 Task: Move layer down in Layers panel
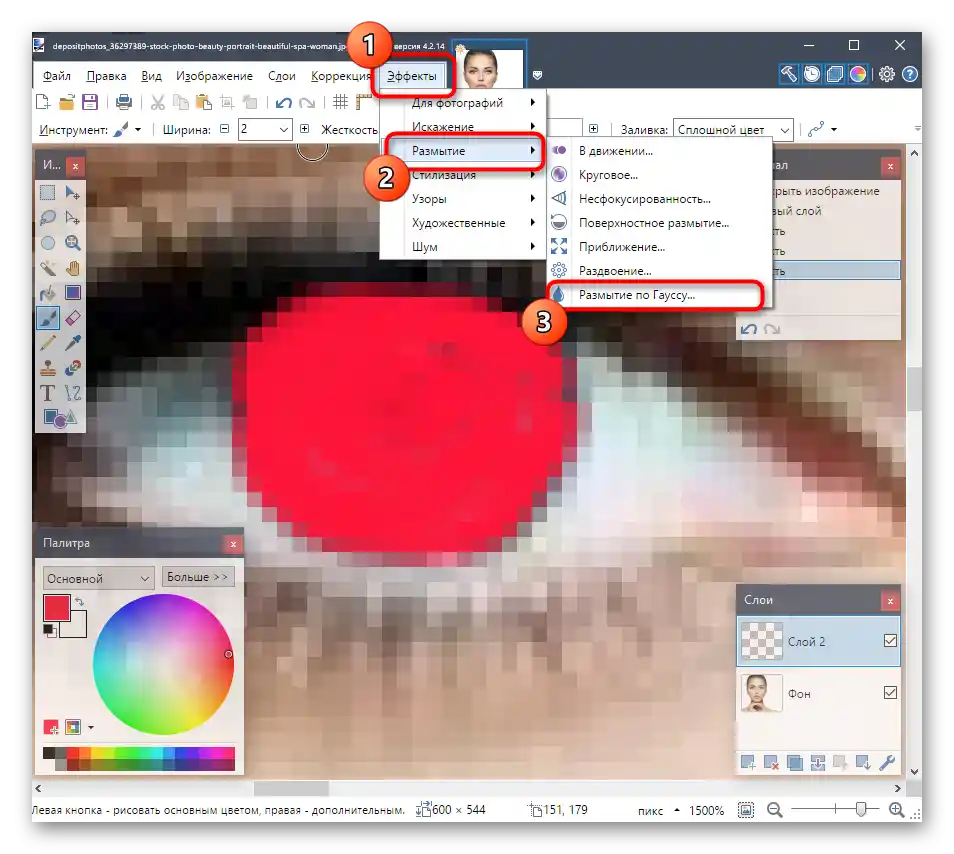863,762
